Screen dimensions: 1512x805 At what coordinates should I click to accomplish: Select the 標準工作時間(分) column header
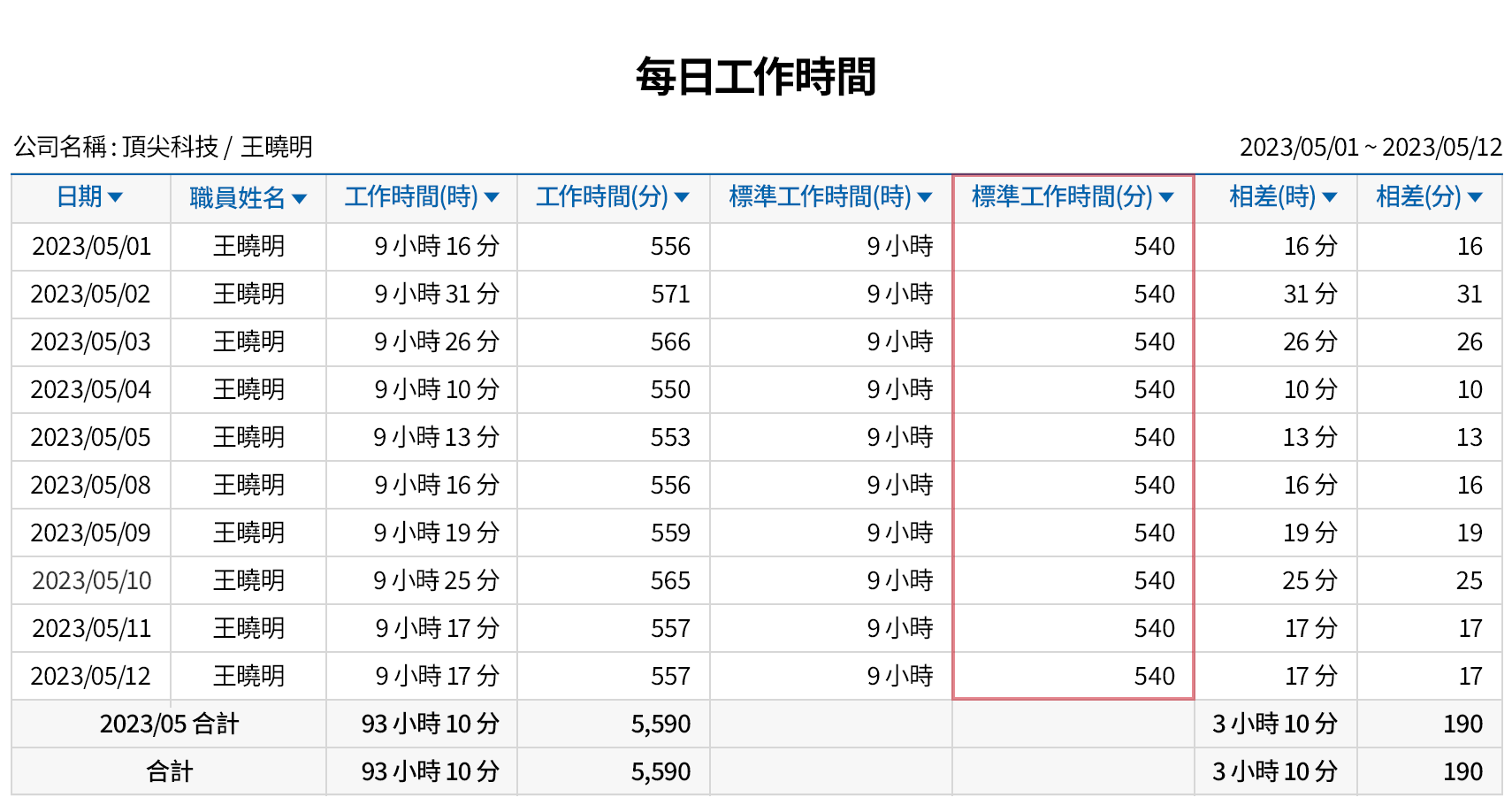point(1073,198)
